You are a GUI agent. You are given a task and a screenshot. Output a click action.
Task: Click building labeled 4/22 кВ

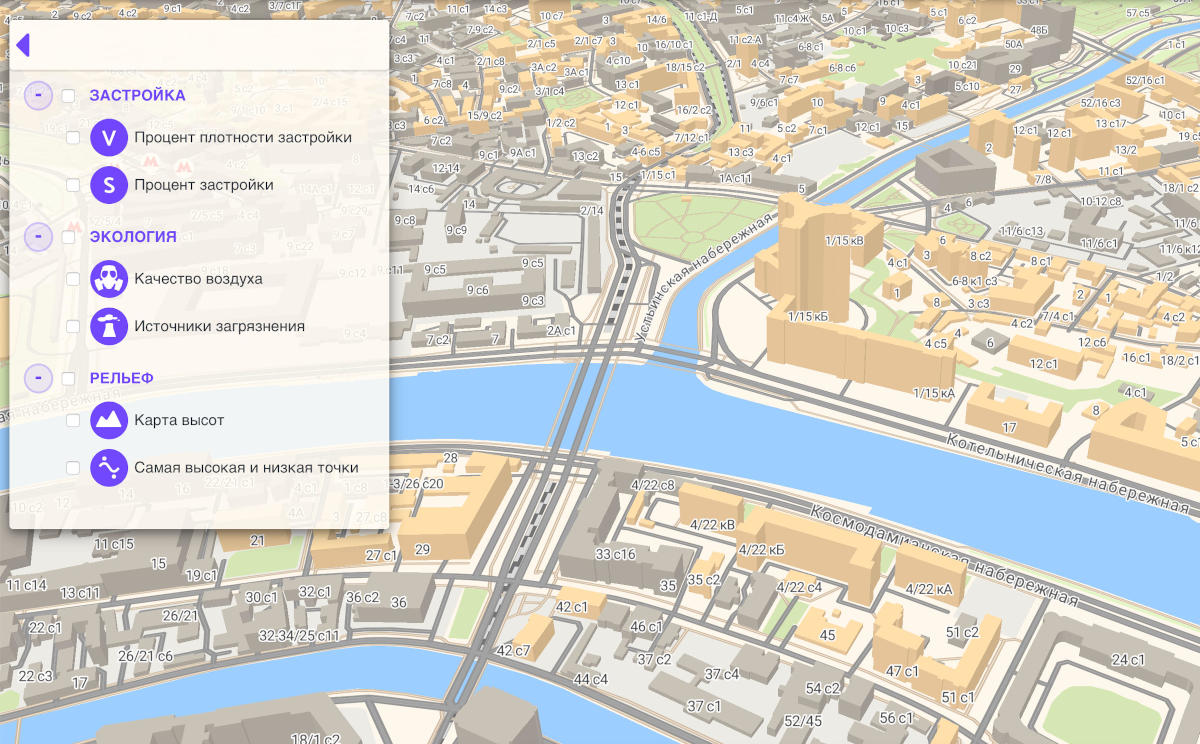tap(712, 524)
